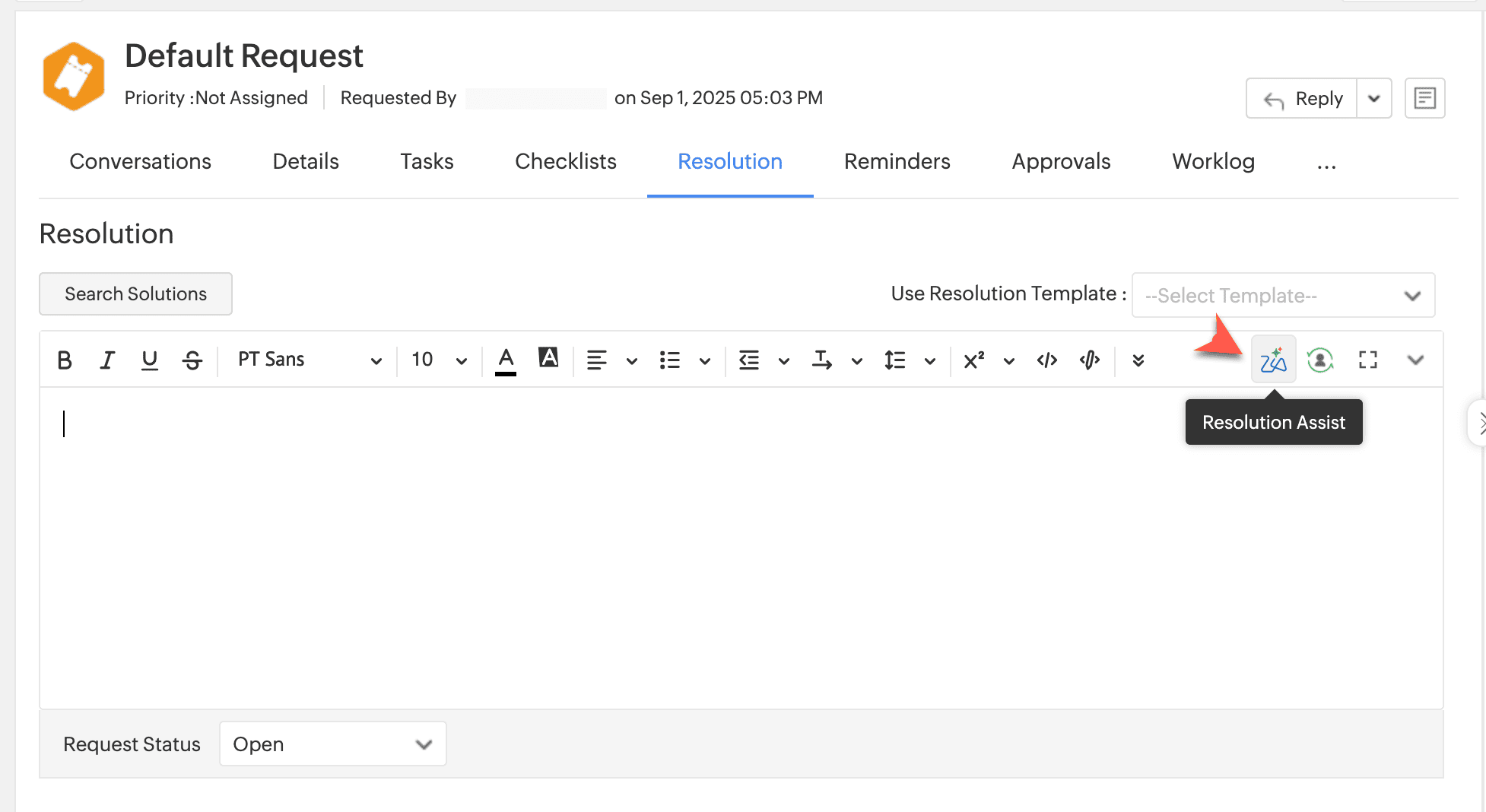This screenshot has height=812, width=1486.
Task: Switch to Conversations tab
Action: click(x=140, y=161)
